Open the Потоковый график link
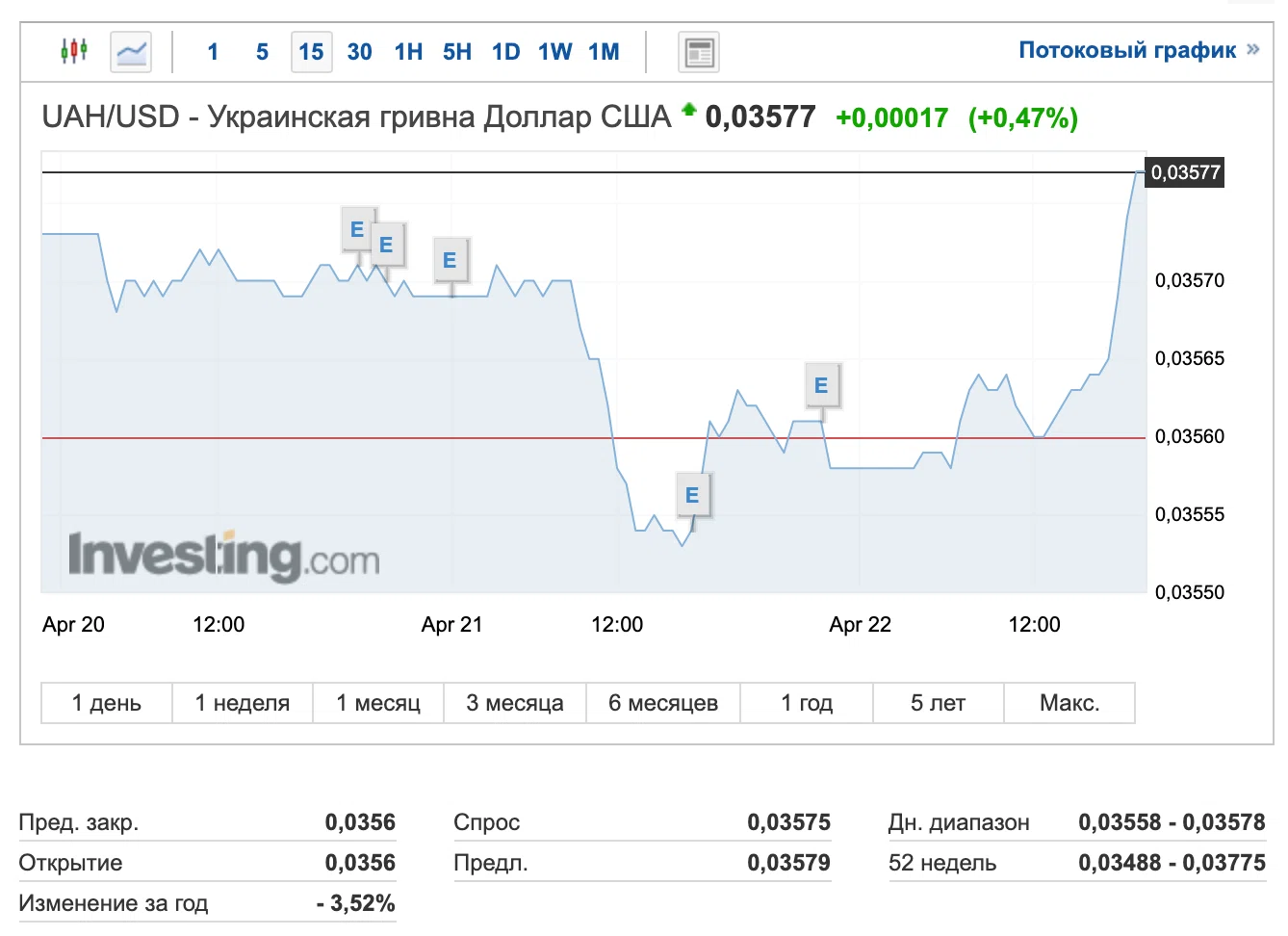The width and height of the screenshot is (1288, 936). point(1127,50)
